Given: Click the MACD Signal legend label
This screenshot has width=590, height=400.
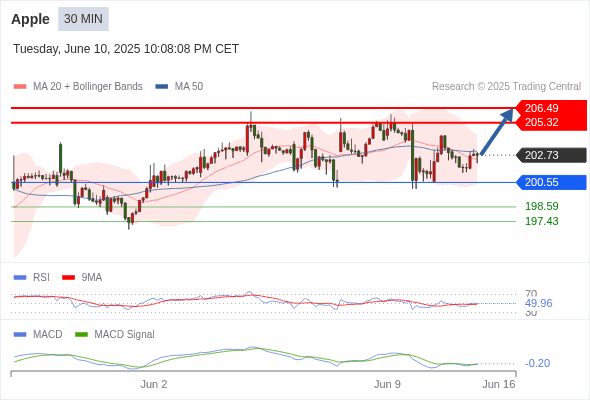Looking at the screenshot, I should tap(124, 335).
